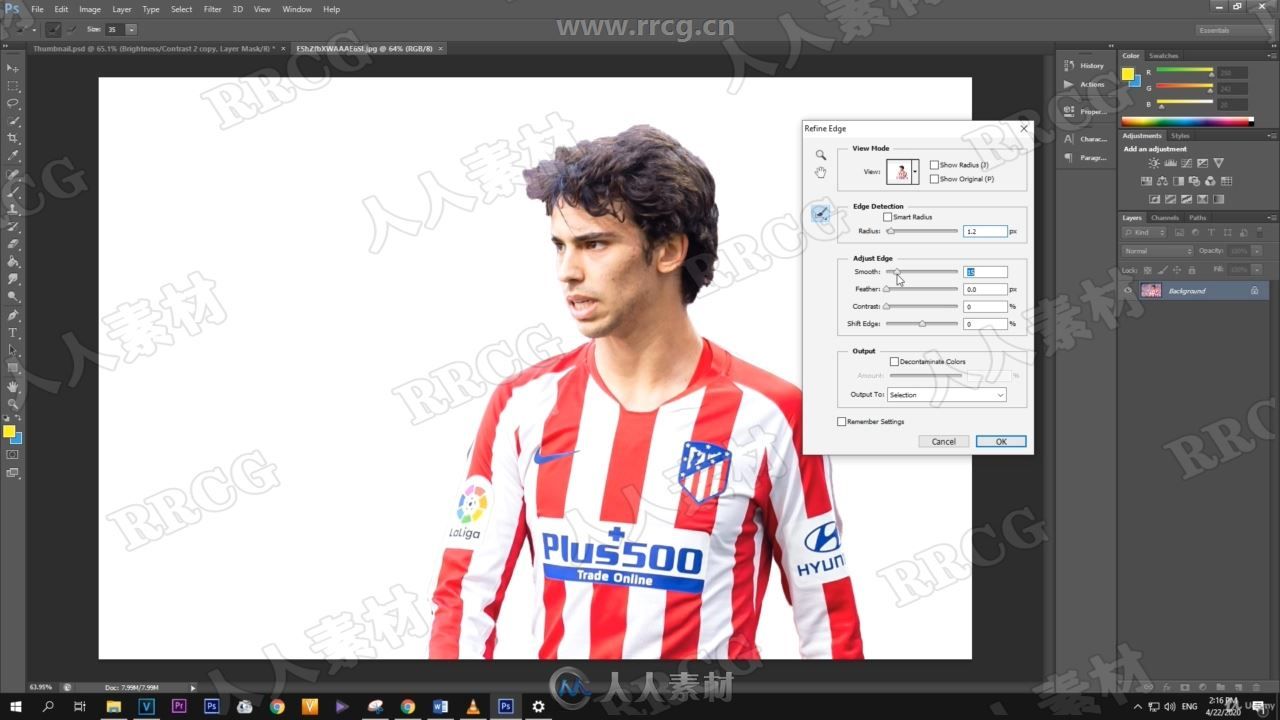Add a Levels adjustment
This screenshot has height=720, width=1280.
pyautogui.click(x=1170, y=163)
